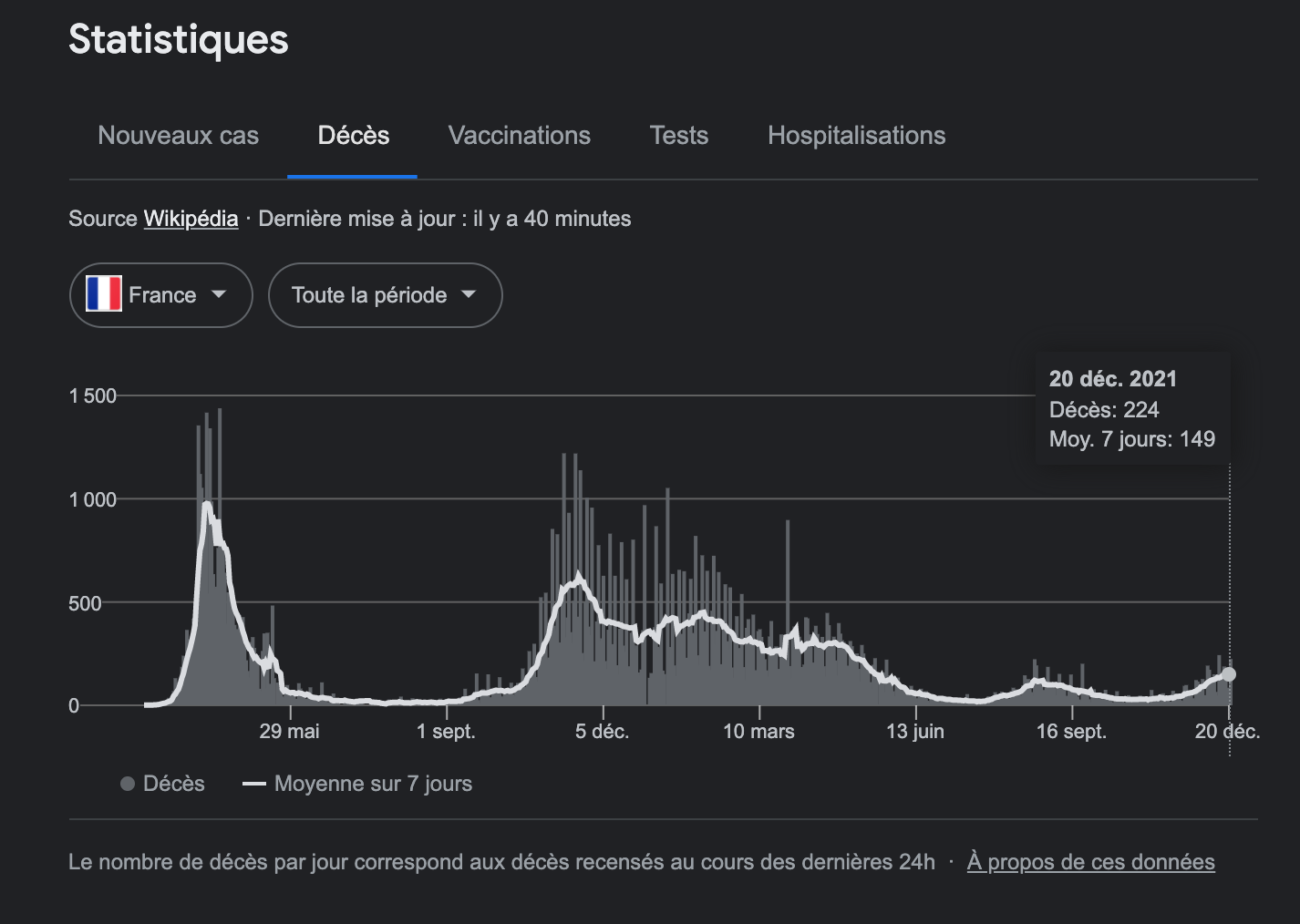Open the France country dropdown arrow
Screen dimensions: 1300x924
tap(219, 294)
